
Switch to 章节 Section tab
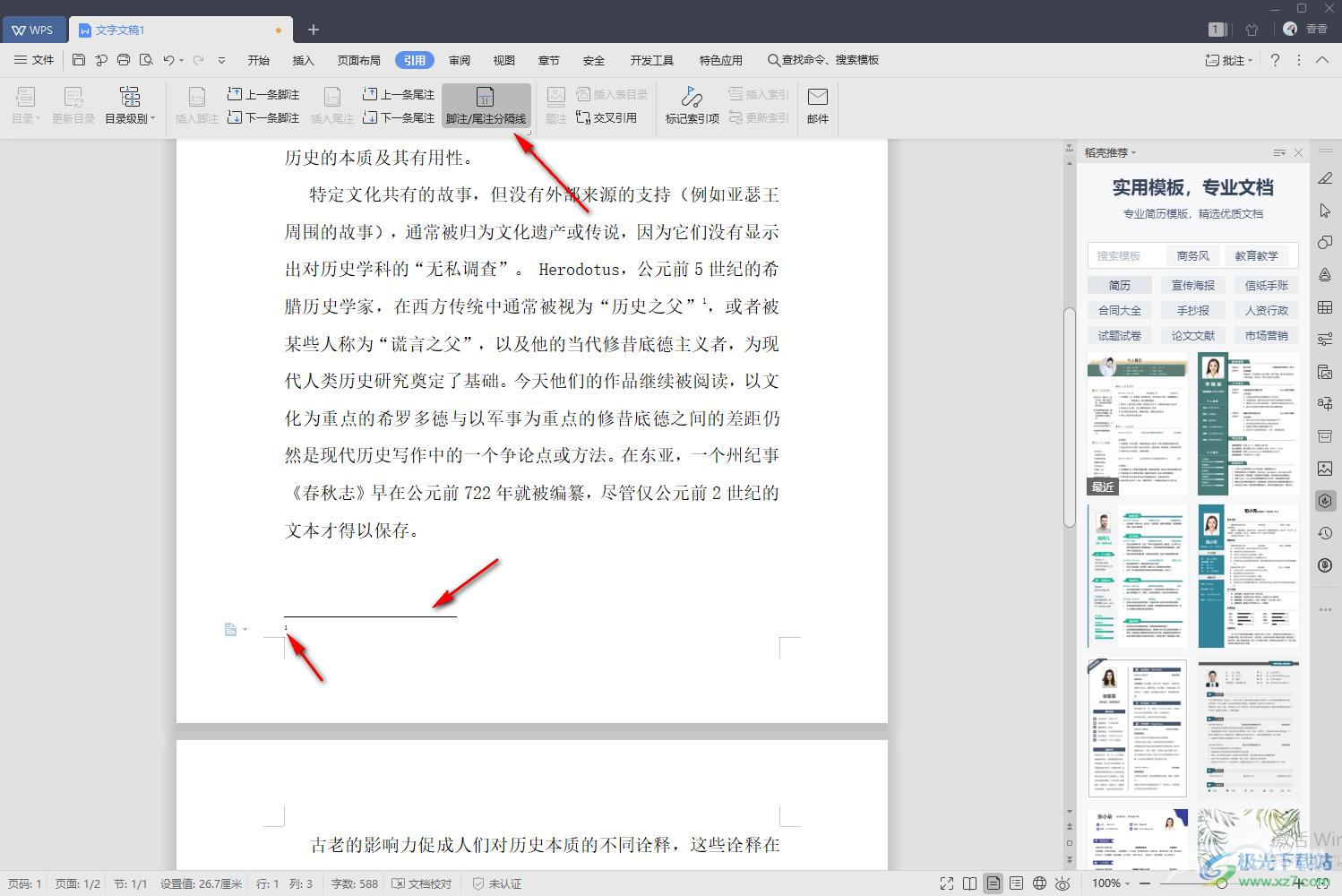tap(549, 60)
